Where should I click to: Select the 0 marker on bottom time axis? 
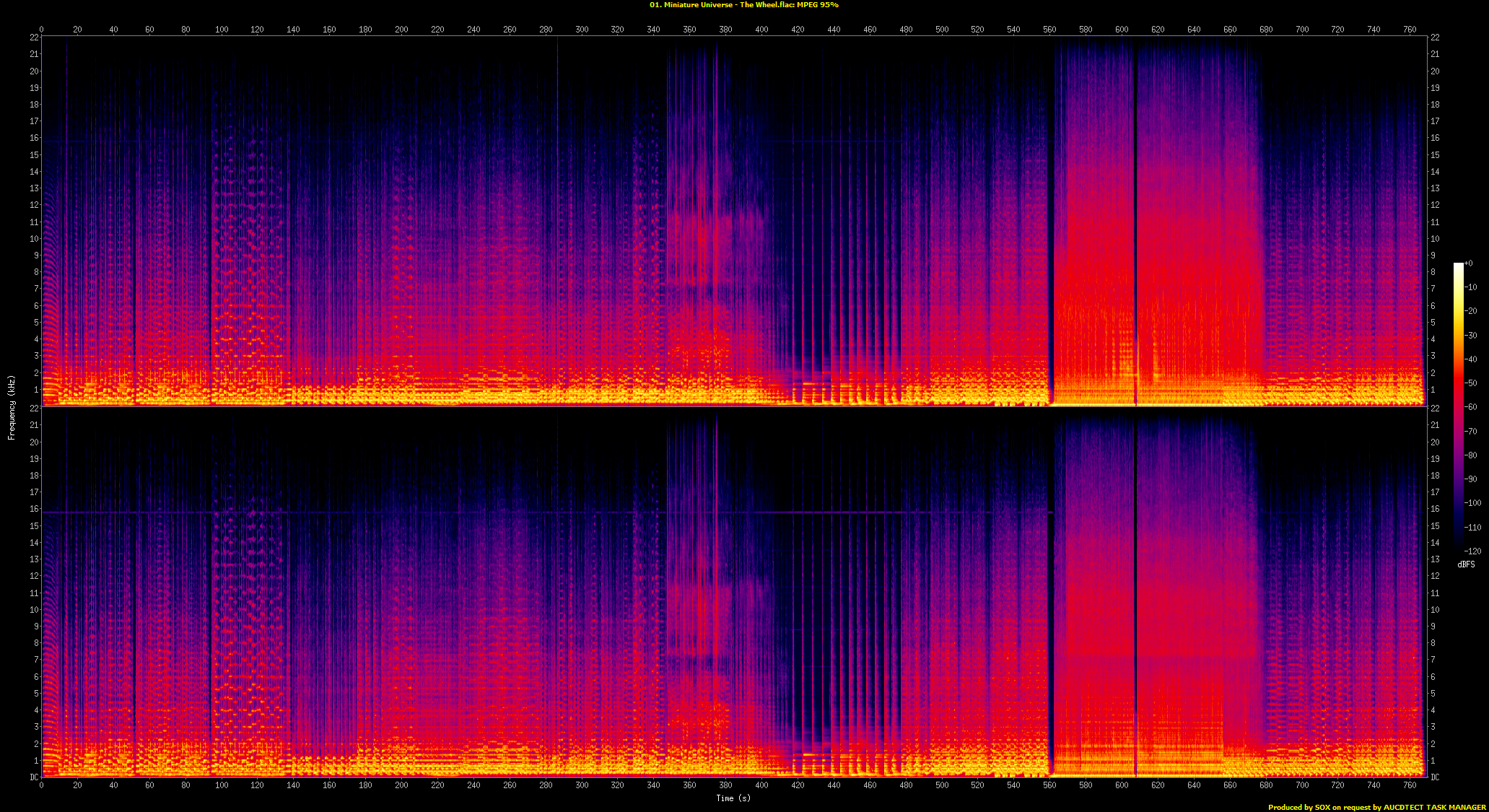(x=41, y=785)
